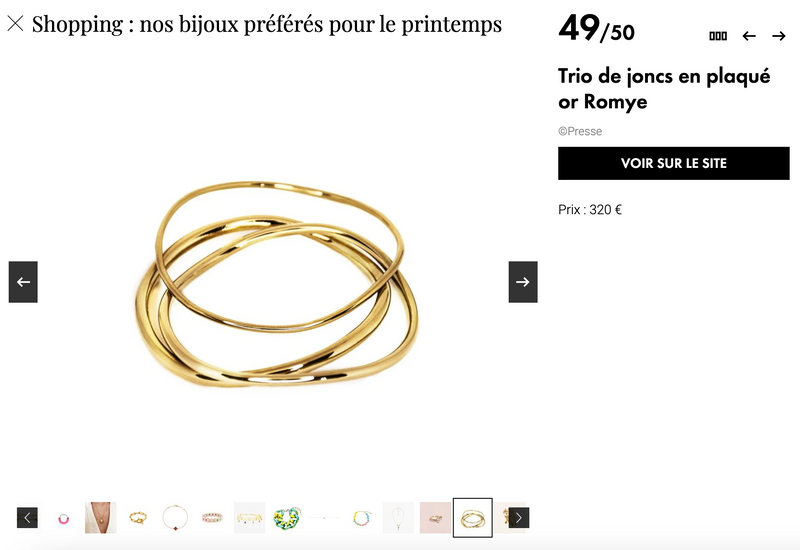Close the shopping gallery with the X icon

tap(15, 23)
